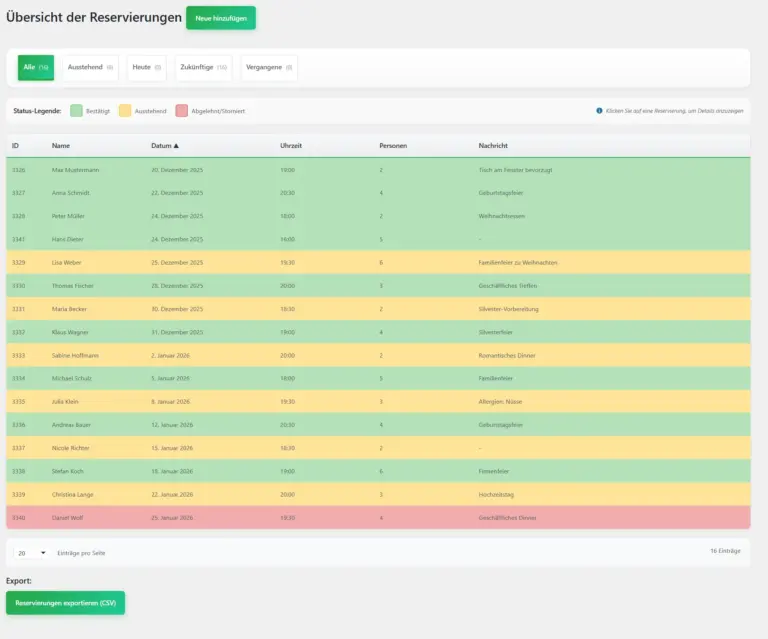Click the 'Personen' column header
Viewport: 768px width, 639px height.
point(393,145)
